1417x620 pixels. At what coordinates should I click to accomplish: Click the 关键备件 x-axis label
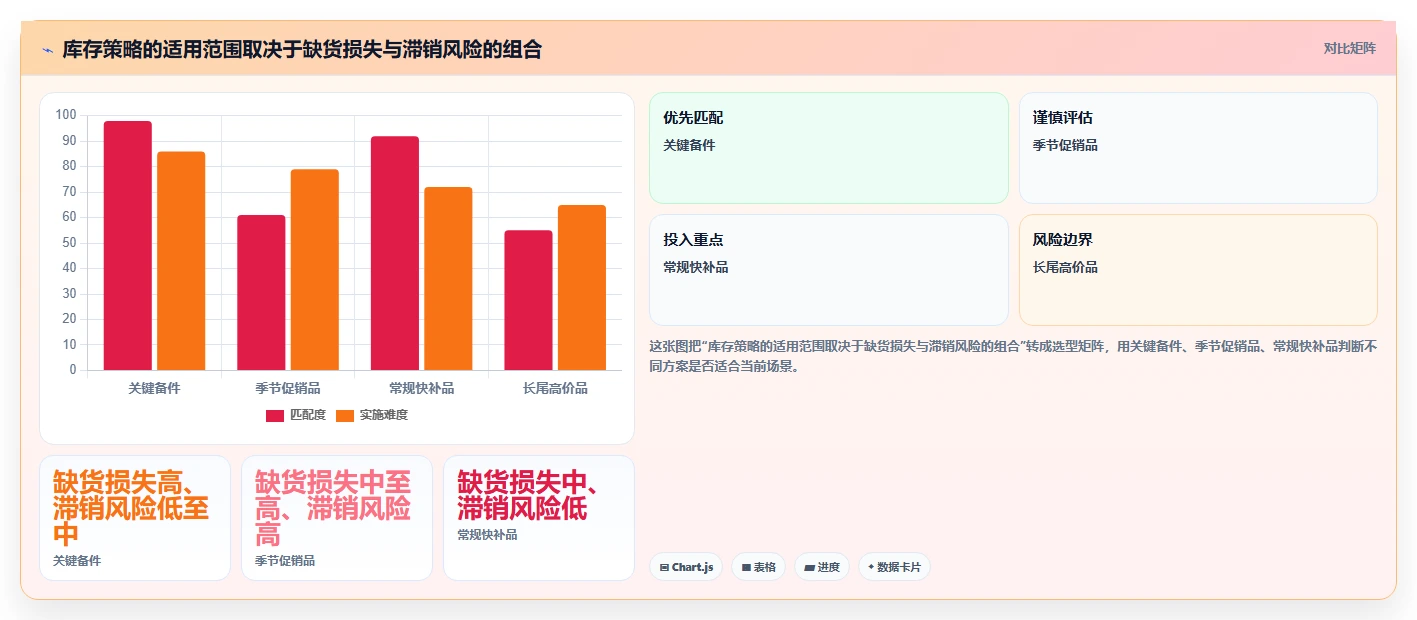tap(154, 388)
